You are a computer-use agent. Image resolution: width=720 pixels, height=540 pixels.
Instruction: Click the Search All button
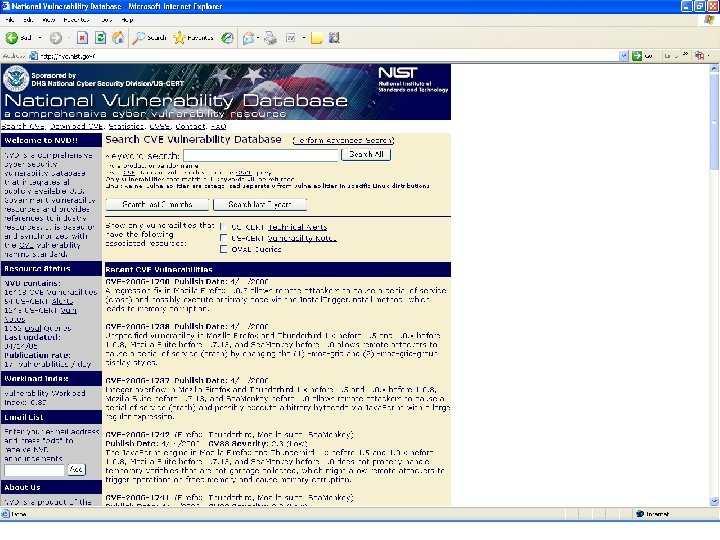coord(366,154)
